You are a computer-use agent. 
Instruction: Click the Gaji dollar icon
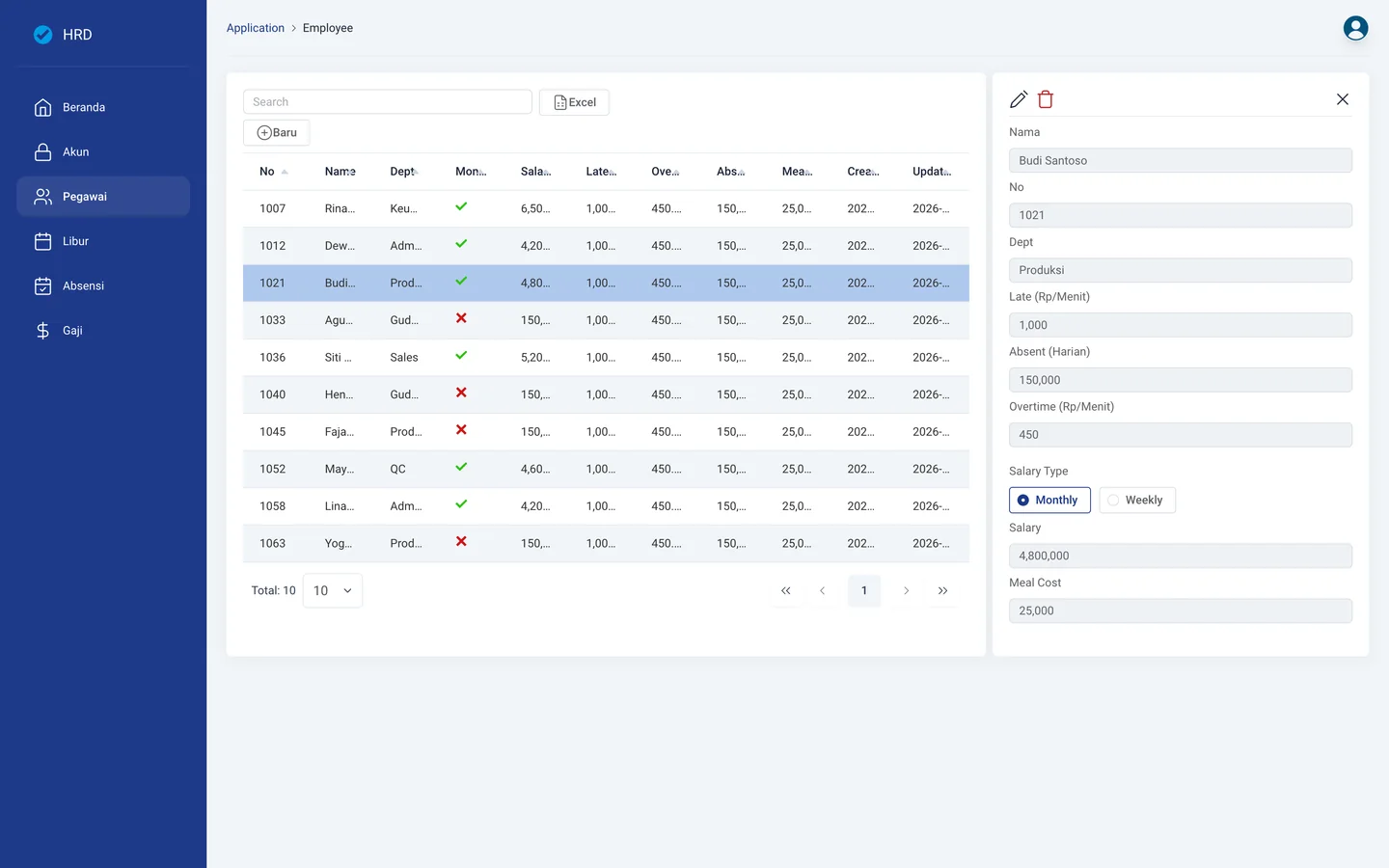[42, 331]
